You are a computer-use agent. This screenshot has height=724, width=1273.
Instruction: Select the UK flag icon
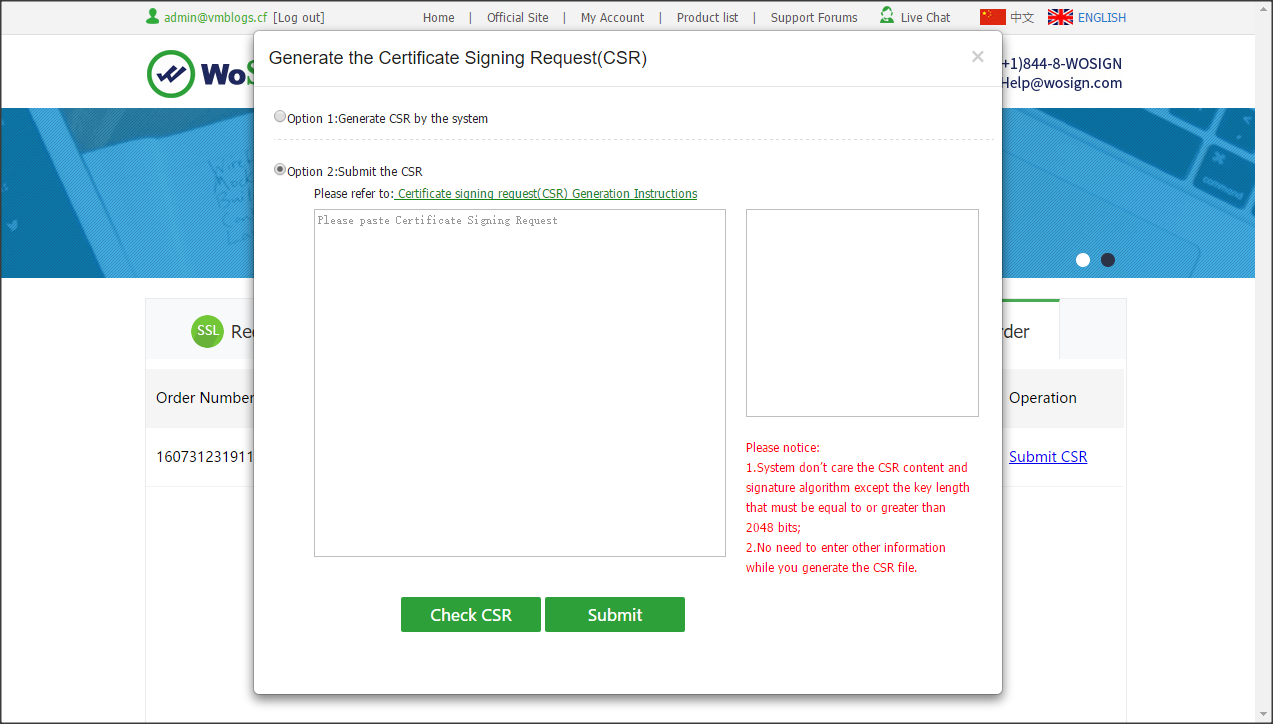click(1060, 17)
